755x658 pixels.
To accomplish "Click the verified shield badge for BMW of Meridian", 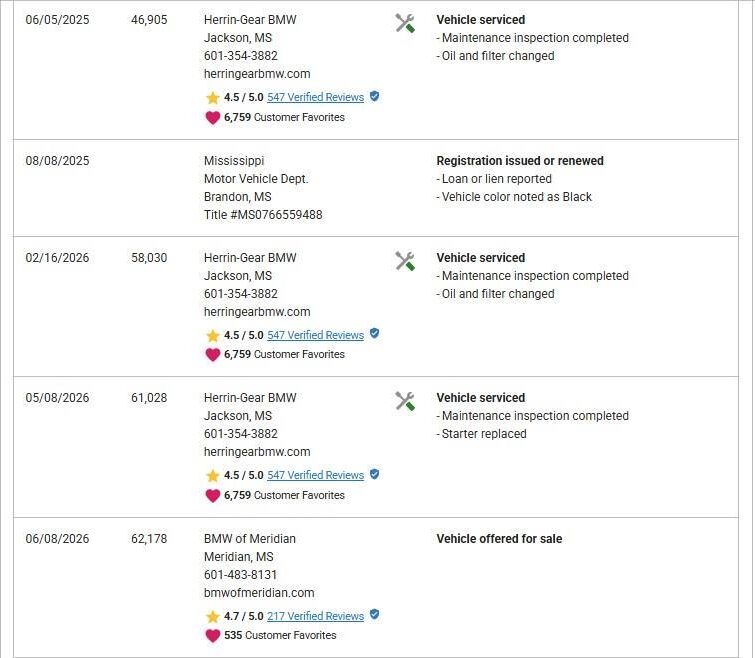I will [374, 615].
